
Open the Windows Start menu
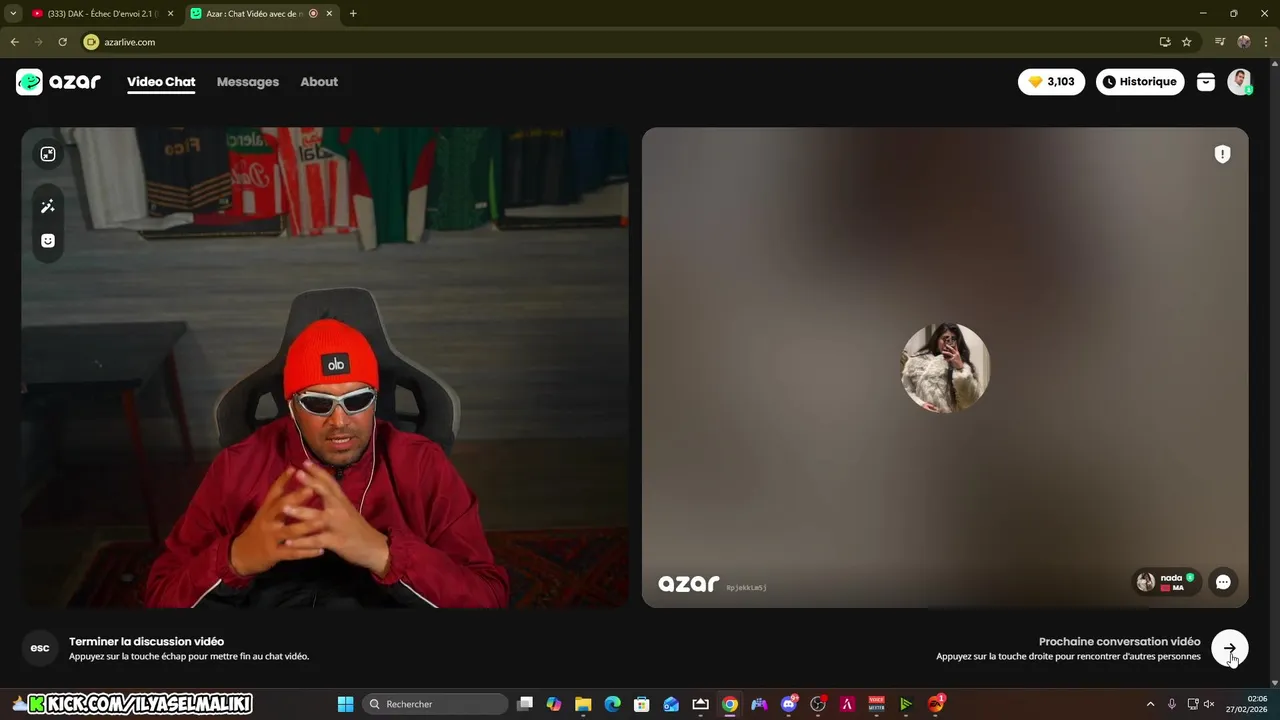pos(345,704)
